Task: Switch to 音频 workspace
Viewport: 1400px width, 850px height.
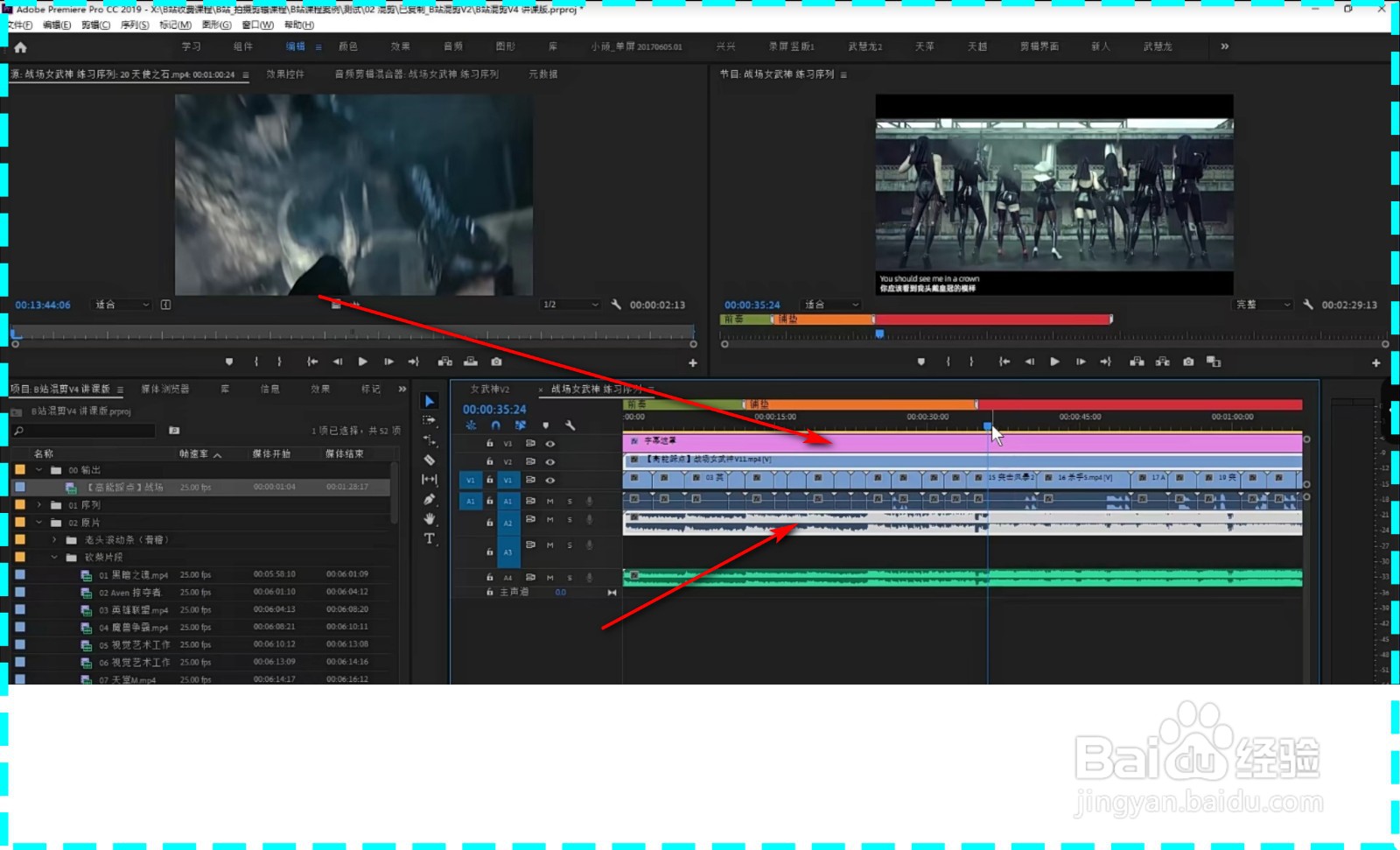Action: pyautogui.click(x=453, y=46)
